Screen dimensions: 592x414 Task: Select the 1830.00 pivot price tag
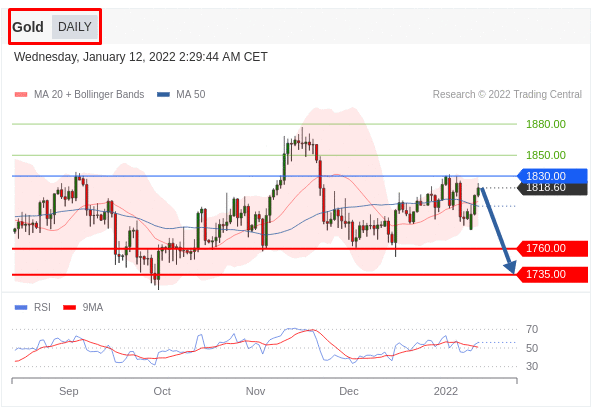(x=552, y=176)
